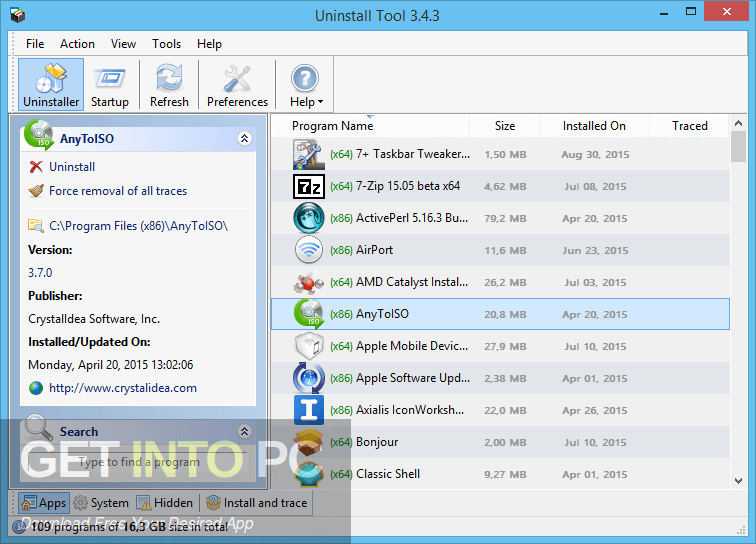Open the Help toolbar dropdown
Screen dimensions: 756x544
306,84
